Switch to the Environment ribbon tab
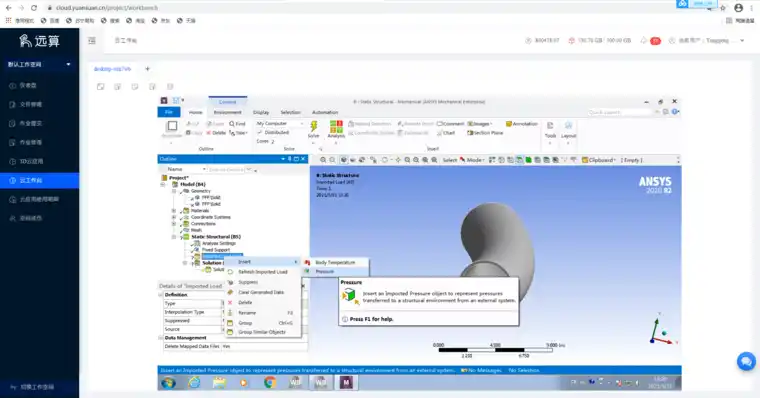The image size is (760, 398). pos(227,112)
